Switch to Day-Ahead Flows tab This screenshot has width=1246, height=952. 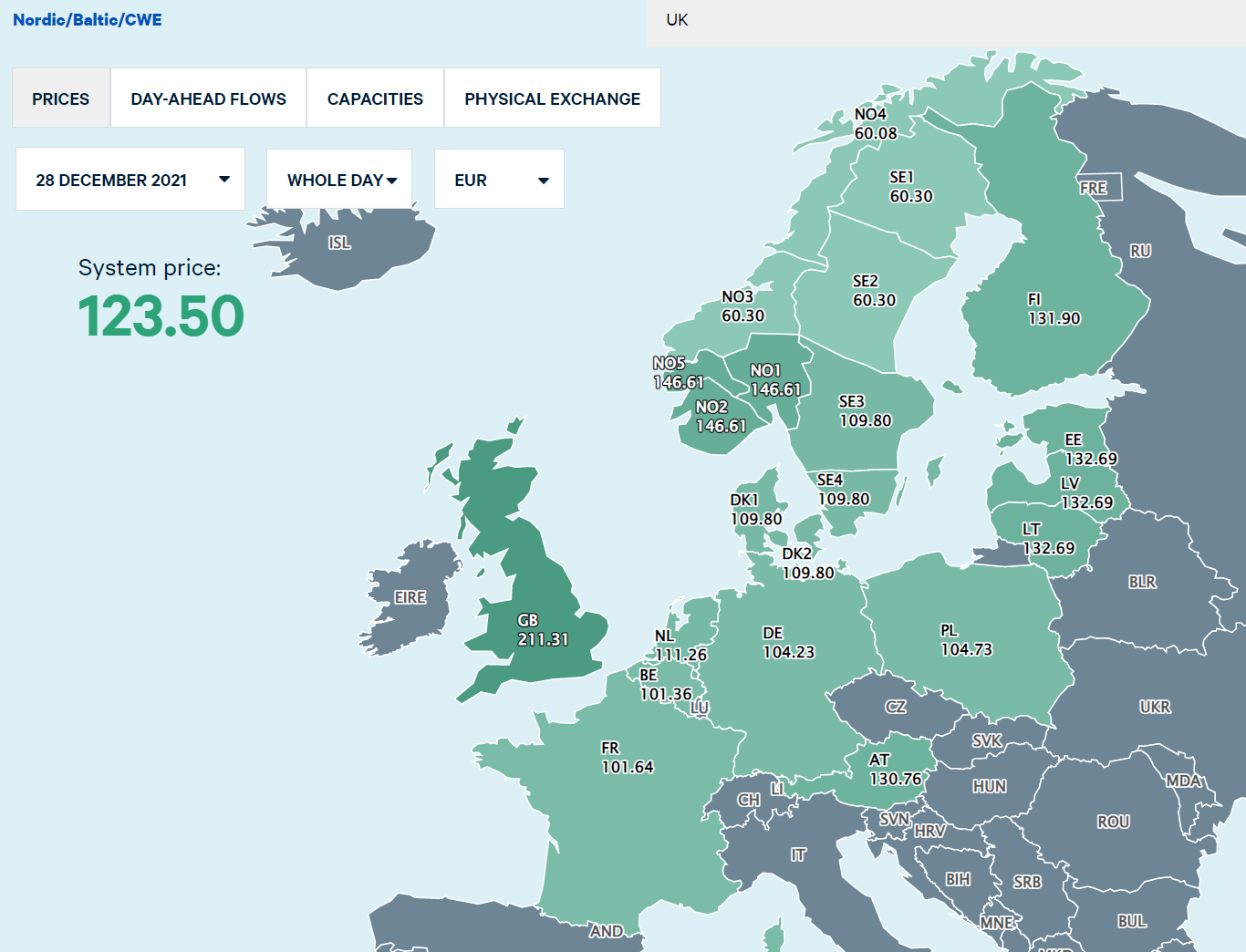click(208, 98)
